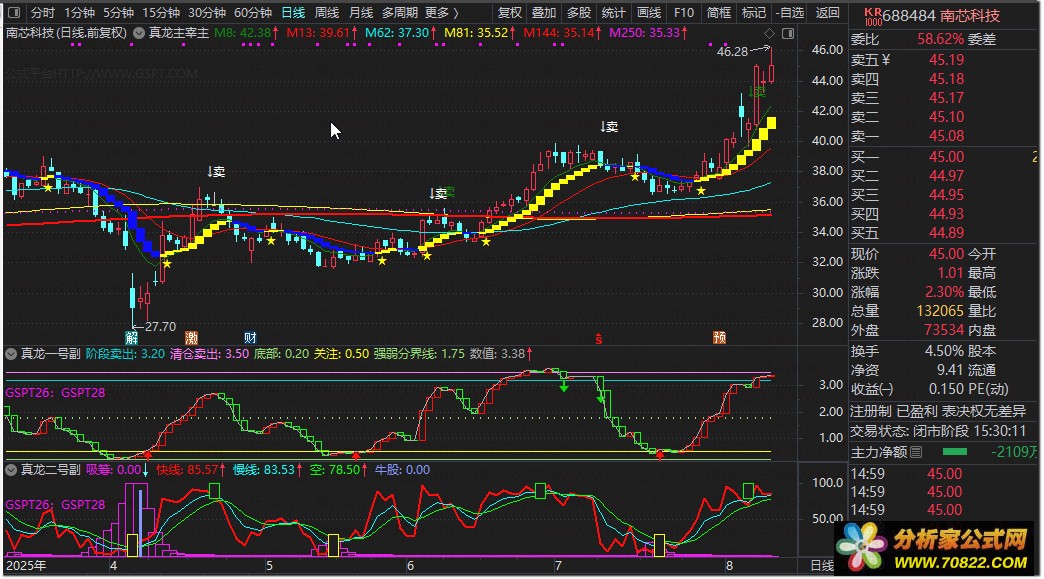Screen dimensions: 1044x579
Task: Click the 买一 bid price 45.00
Action: (x=946, y=157)
